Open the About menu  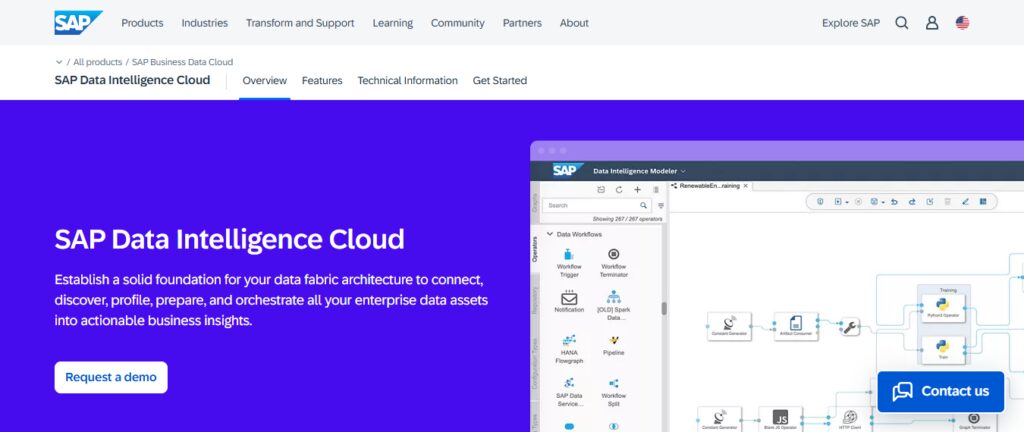[574, 23]
